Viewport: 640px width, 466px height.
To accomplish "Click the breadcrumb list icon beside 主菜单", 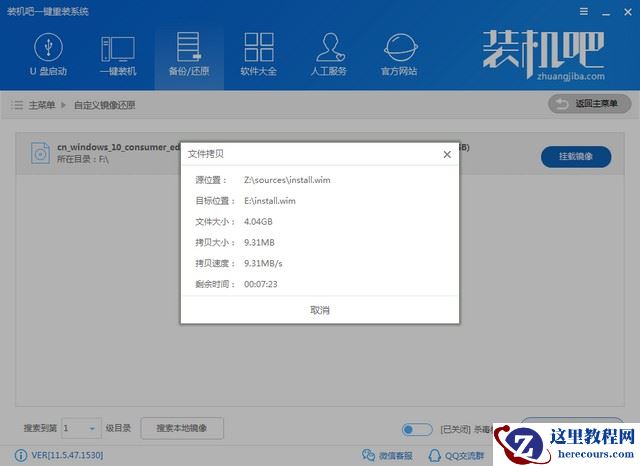I will (x=17, y=105).
